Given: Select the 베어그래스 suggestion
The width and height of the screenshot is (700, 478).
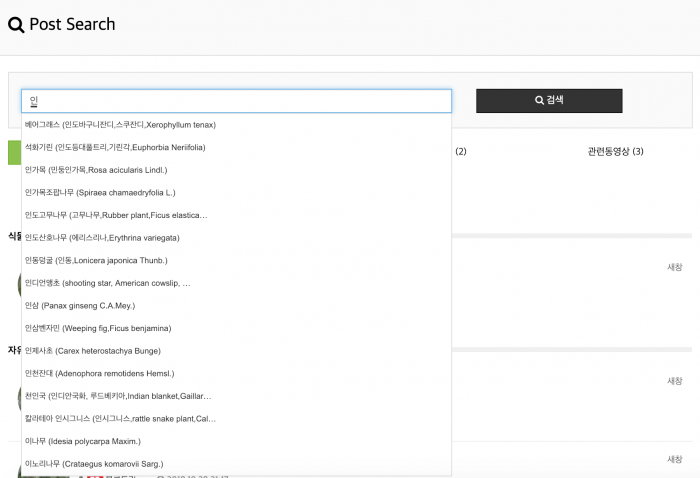Looking at the screenshot, I should 120,125.
